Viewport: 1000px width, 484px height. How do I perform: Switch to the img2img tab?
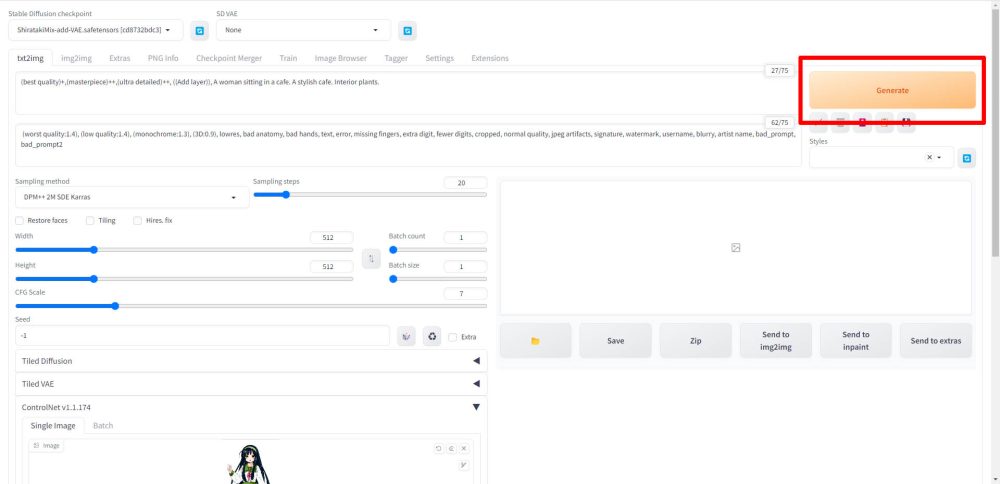click(77, 58)
